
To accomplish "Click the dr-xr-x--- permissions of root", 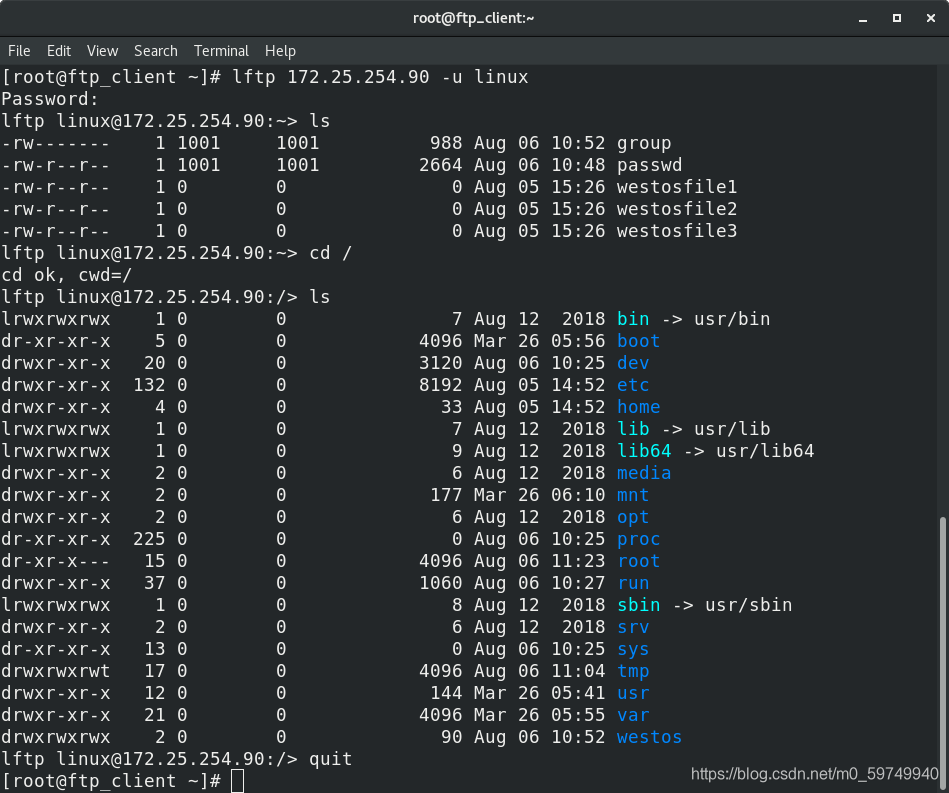I will coord(56,561).
